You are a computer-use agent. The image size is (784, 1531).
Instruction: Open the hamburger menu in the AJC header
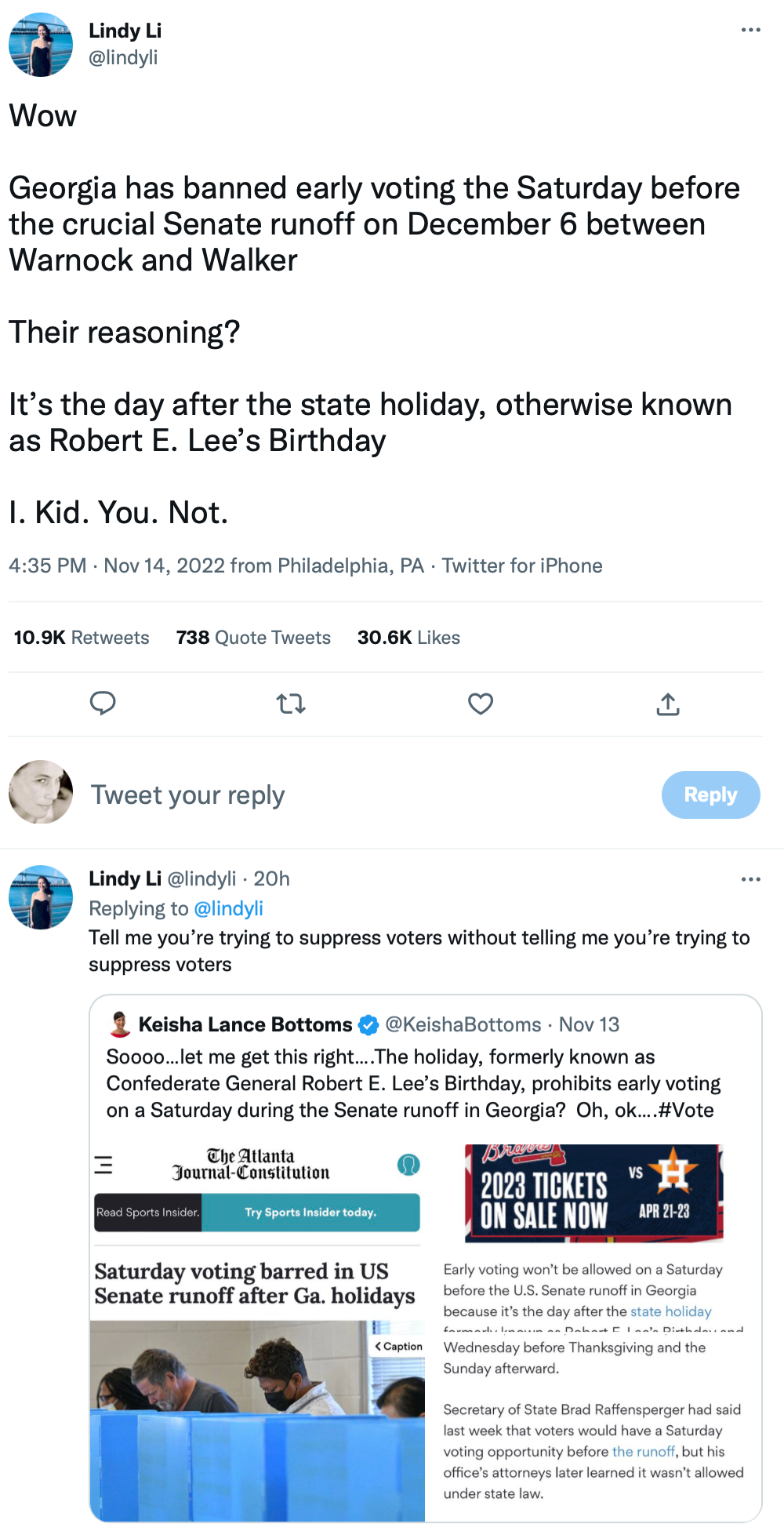pos(104,1166)
